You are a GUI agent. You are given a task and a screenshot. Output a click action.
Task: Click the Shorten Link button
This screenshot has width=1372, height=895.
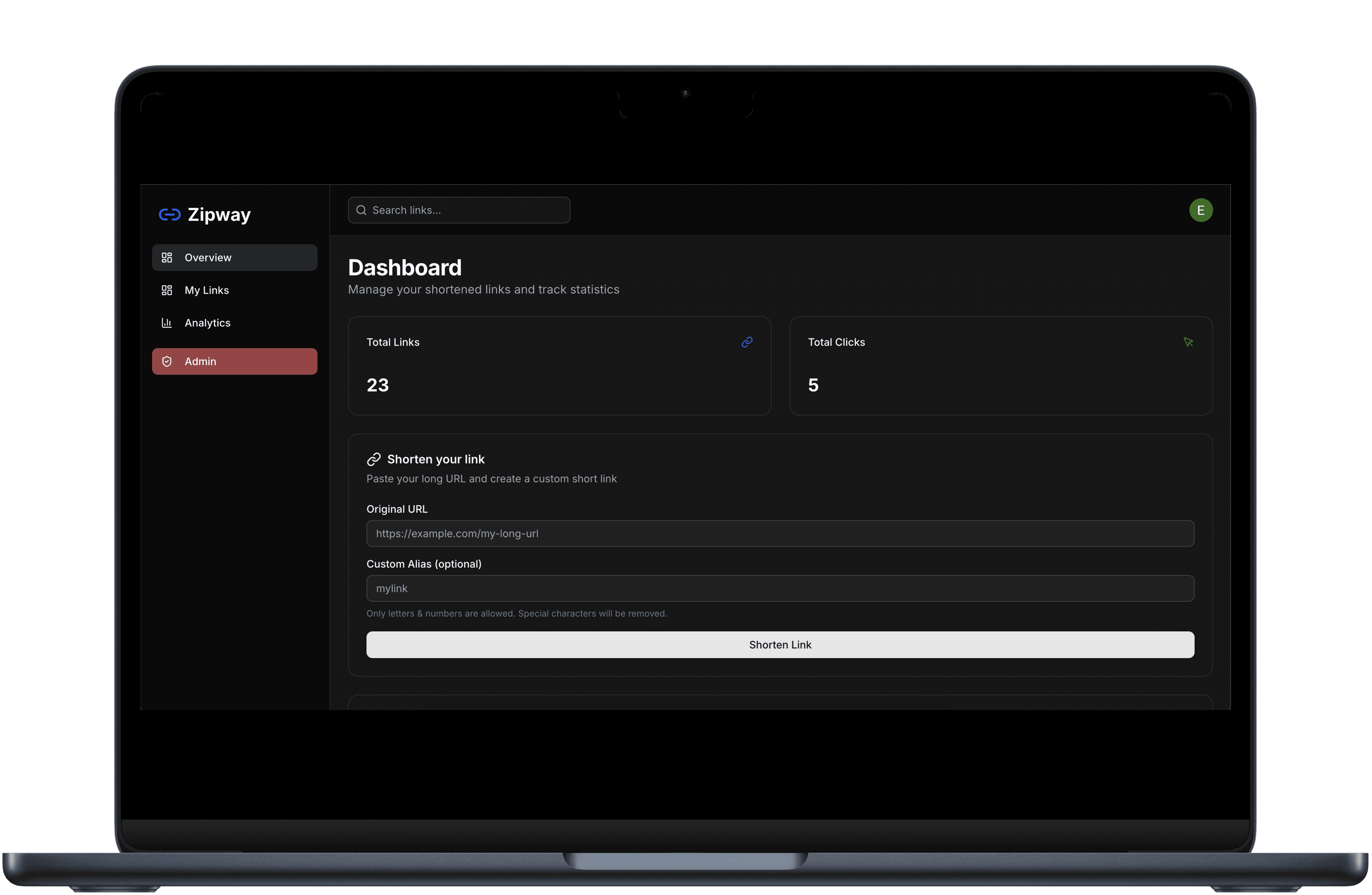click(x=780, y=645)
